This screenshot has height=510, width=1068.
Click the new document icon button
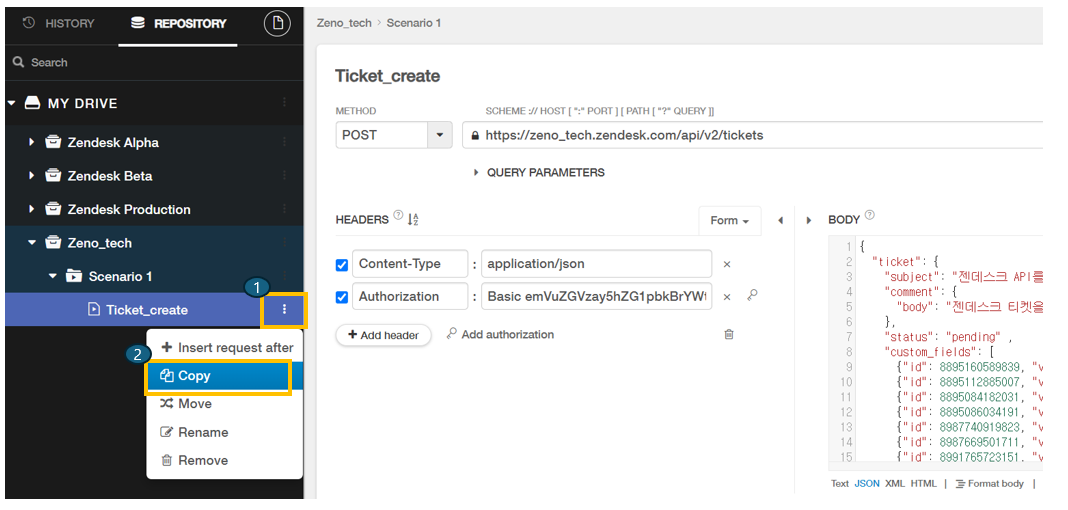tap(277, 23)
